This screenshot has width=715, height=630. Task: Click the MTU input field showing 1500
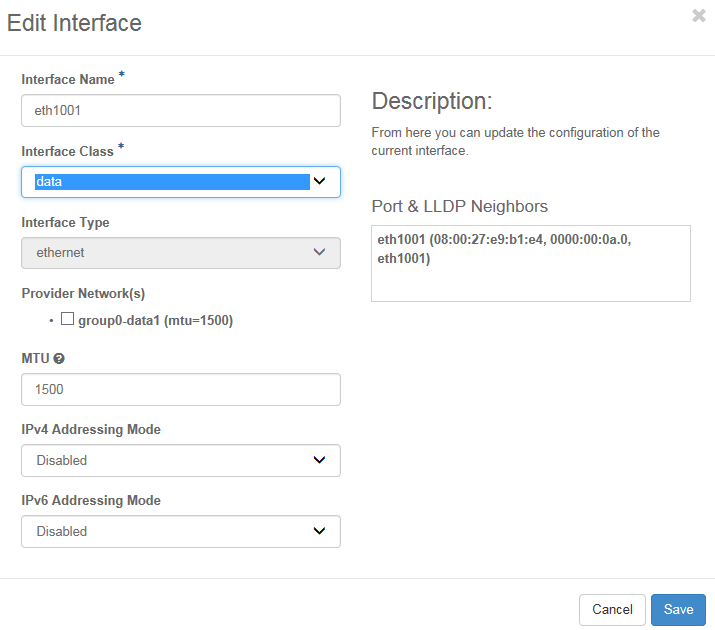pyautogui.click(x=180, y=390)
